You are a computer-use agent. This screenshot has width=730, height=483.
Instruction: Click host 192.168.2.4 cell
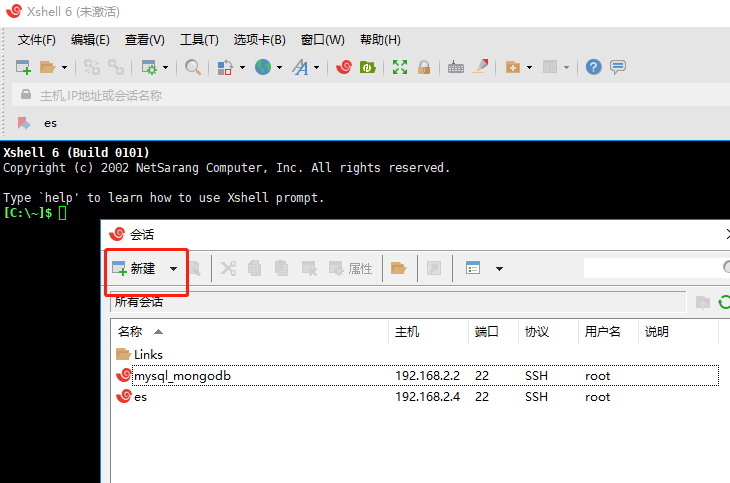point(427,397)
